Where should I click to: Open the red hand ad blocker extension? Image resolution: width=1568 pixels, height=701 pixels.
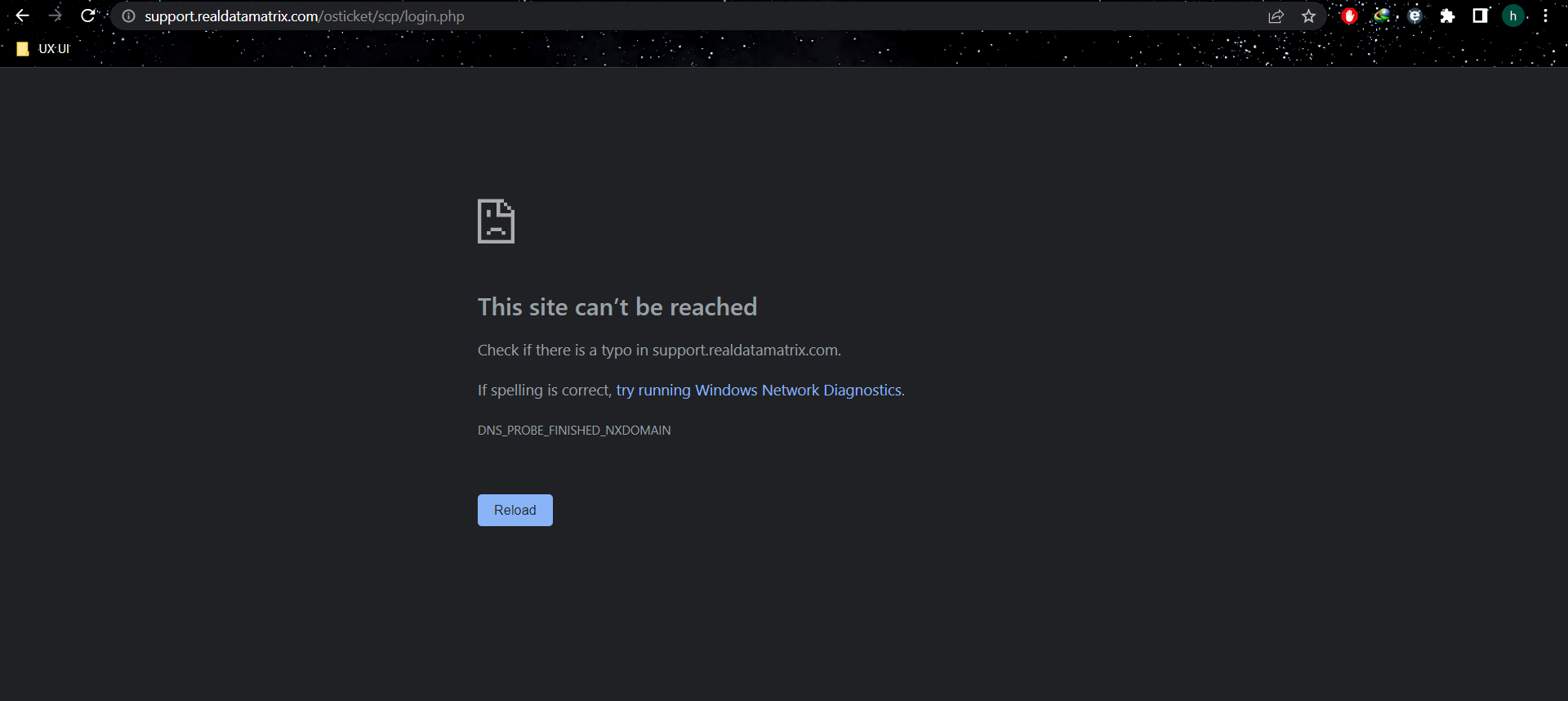1349,16
